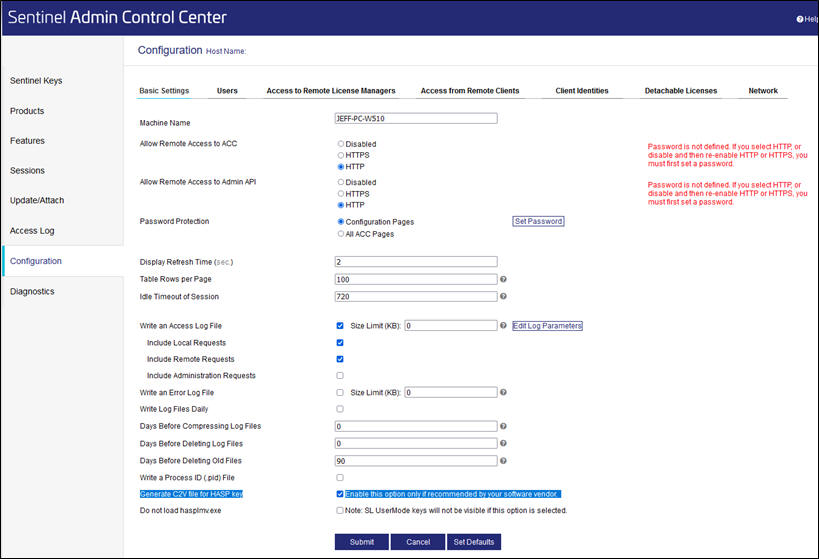Image resolution: width=819 pixels, height=559 pixels.
Task: Select HTTP for Allow Remote Access to ACC
Action: click(341, 167)
